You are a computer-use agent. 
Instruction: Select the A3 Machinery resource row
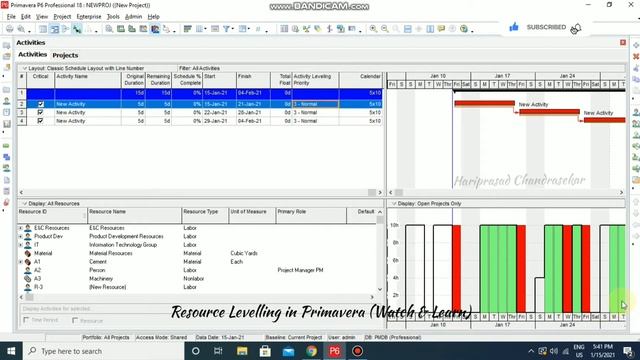tap(196, 279)
